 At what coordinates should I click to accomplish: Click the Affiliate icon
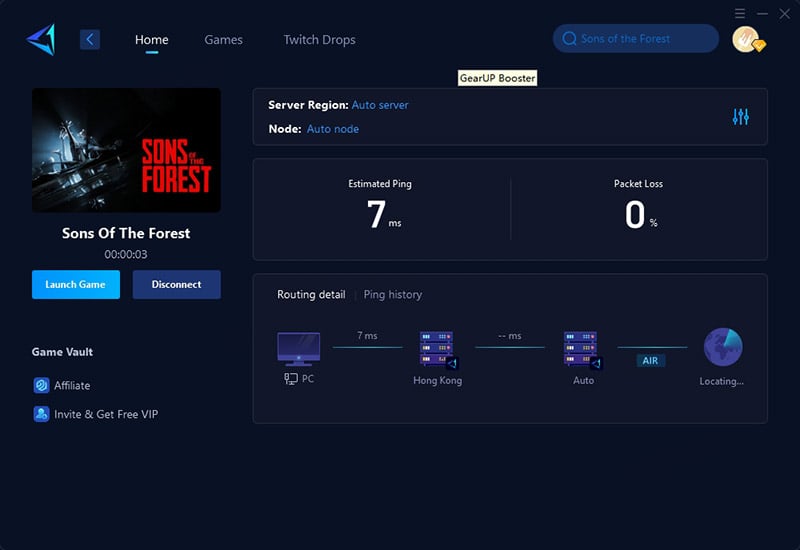click(41, 385)
